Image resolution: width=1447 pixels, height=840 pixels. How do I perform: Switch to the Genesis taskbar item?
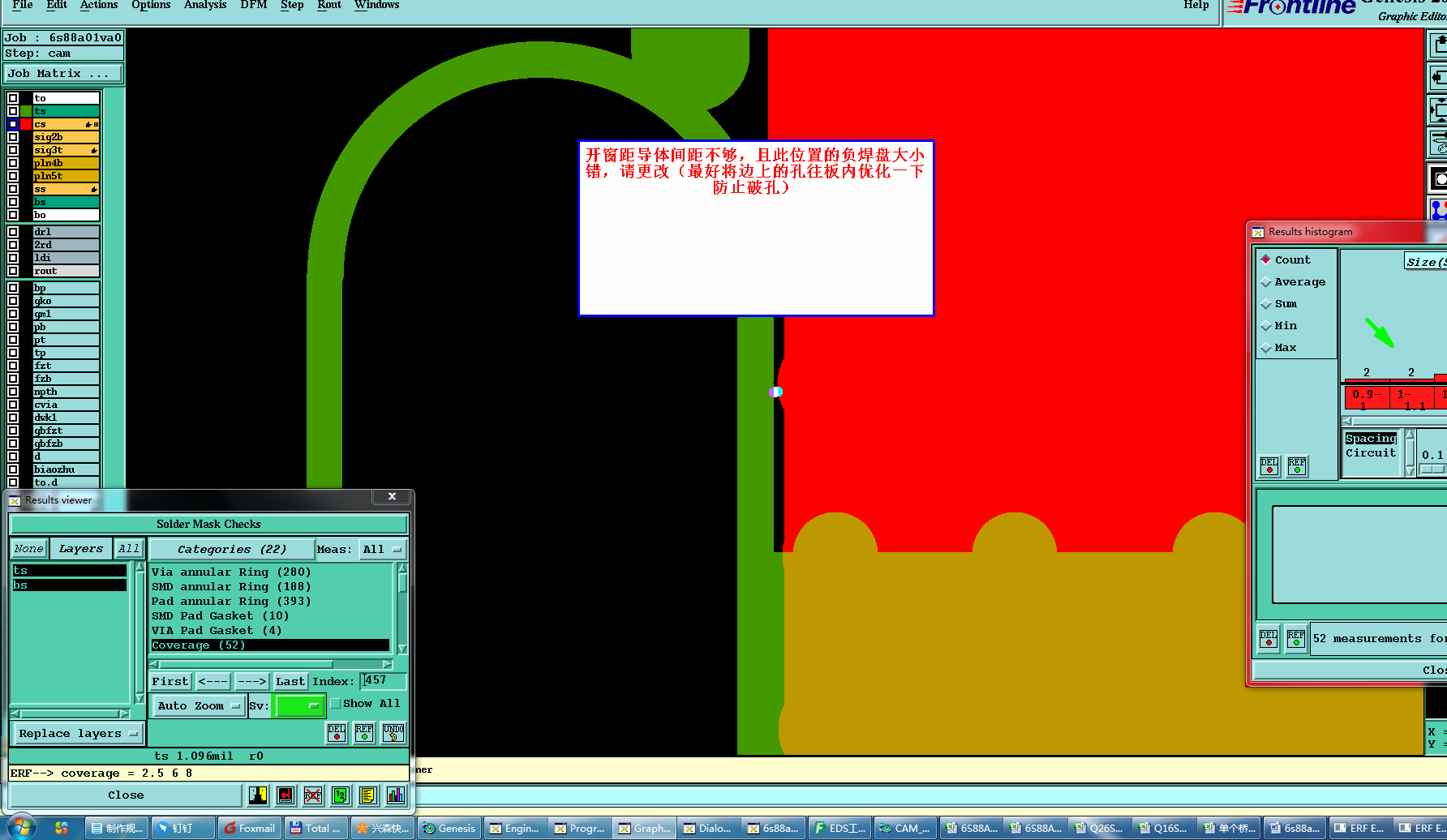pos(449,828)
